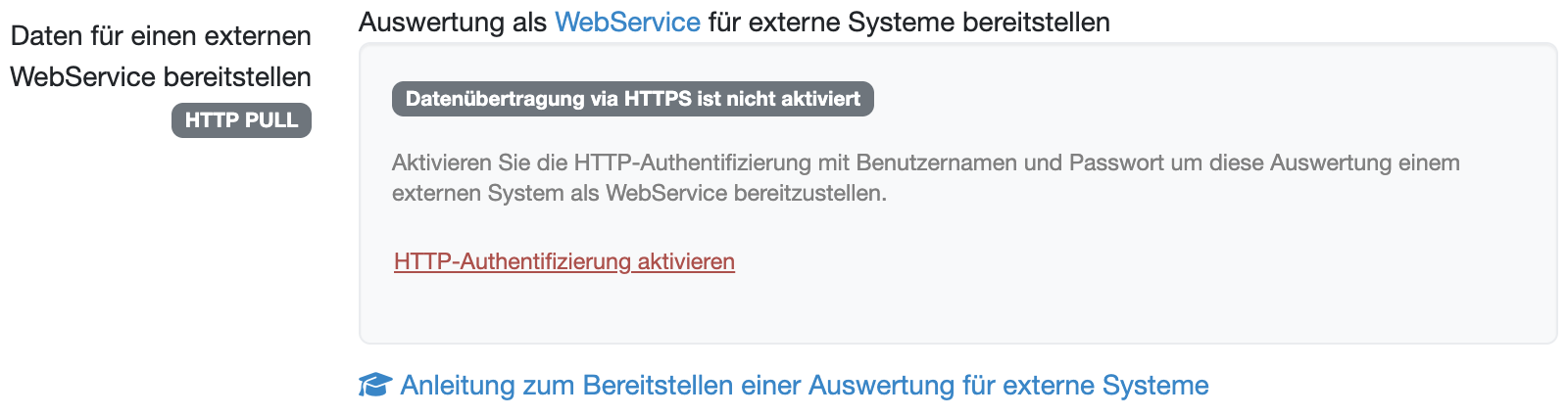Click the graduation cap icon before Anleitung
The image size is (1568, 417).
(374, 386)
